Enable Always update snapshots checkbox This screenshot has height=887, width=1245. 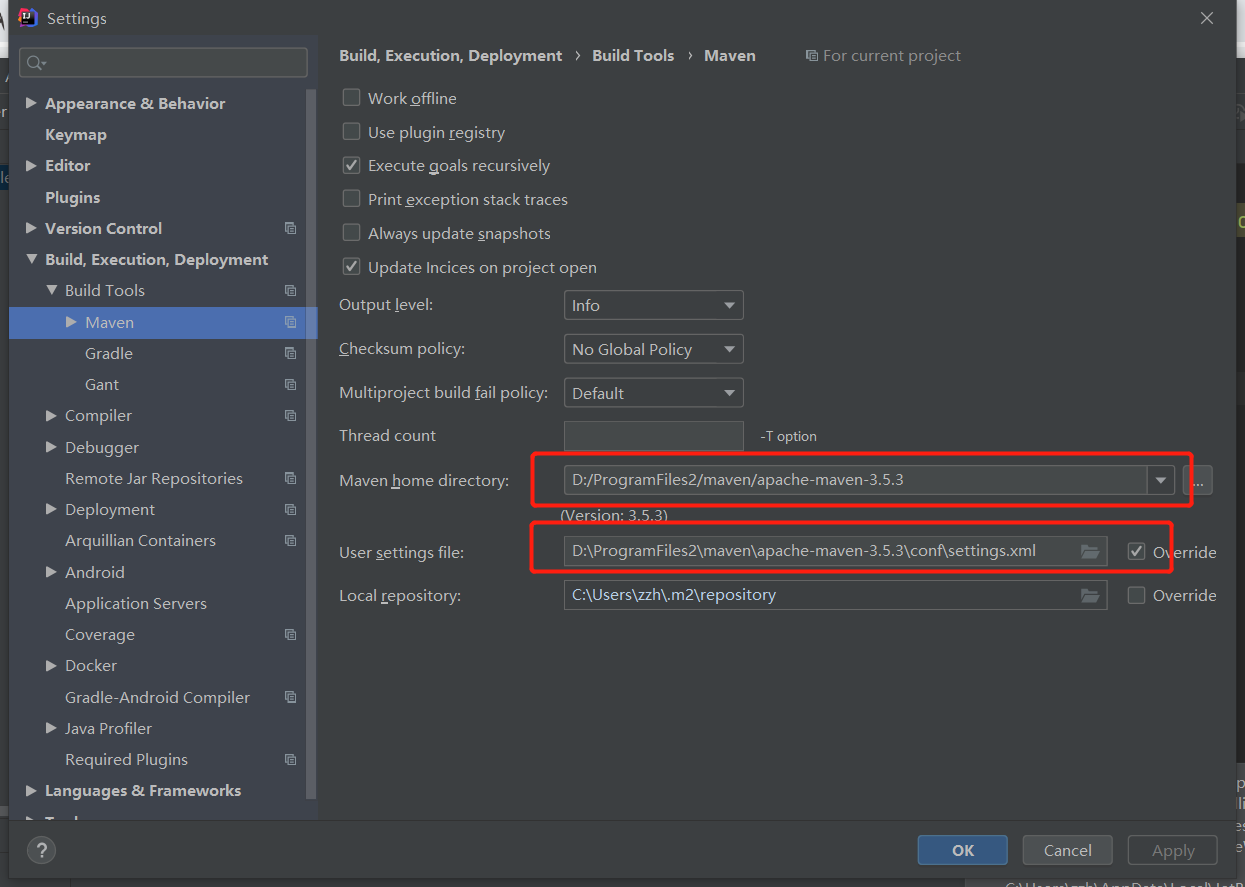(351, 233)
